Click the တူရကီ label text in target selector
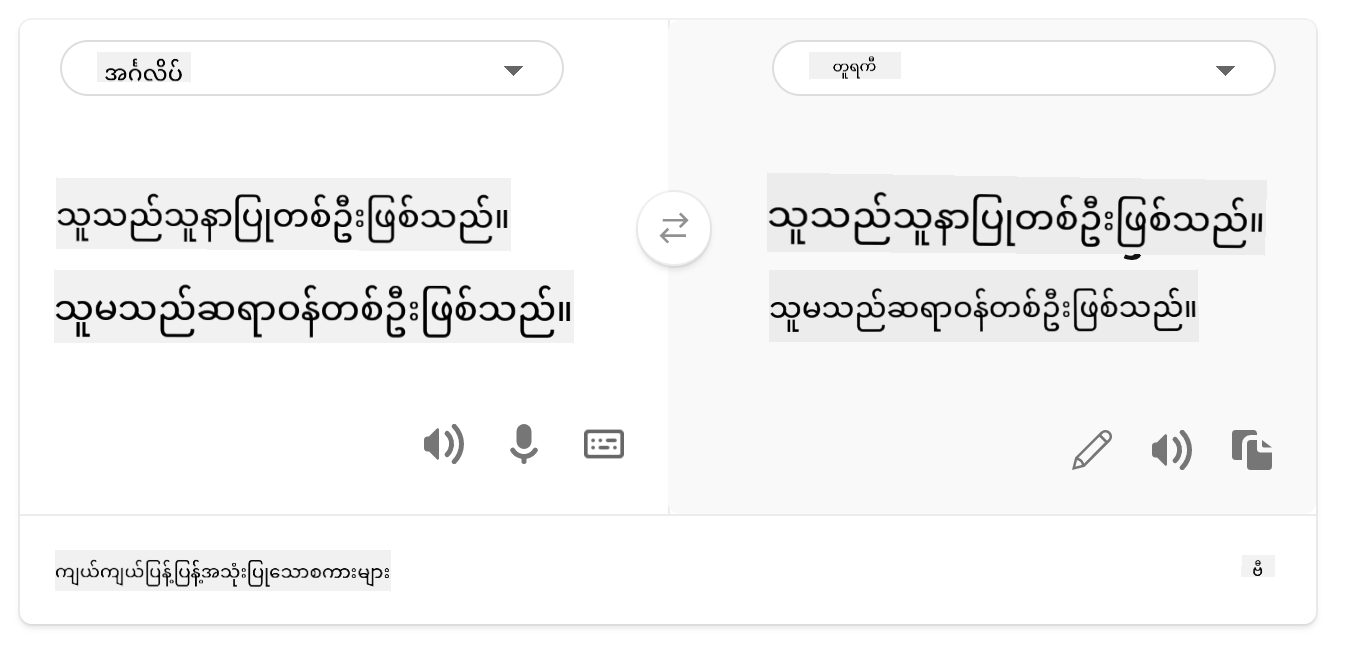The image size is (1350, 664). [855, 67]
